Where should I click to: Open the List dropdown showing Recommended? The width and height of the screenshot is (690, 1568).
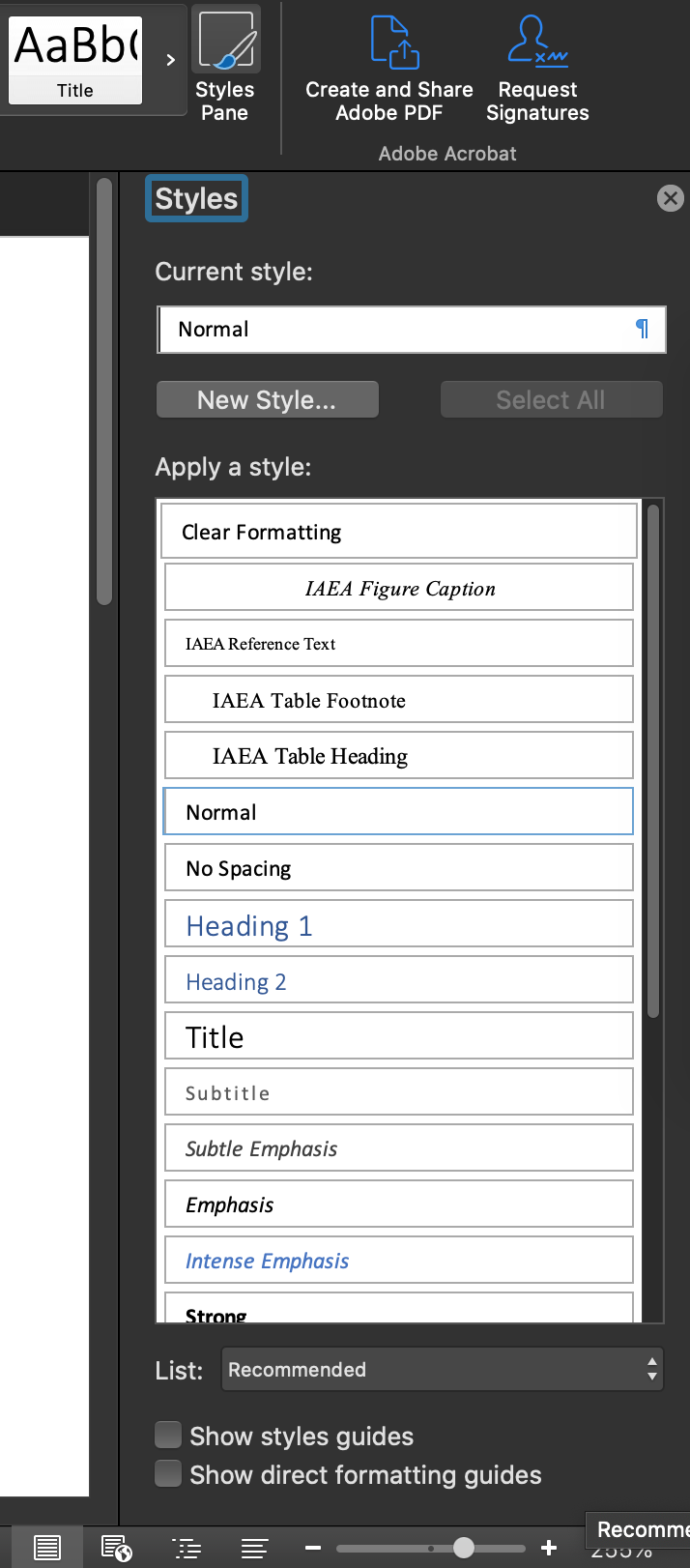tap(442, 1370)
